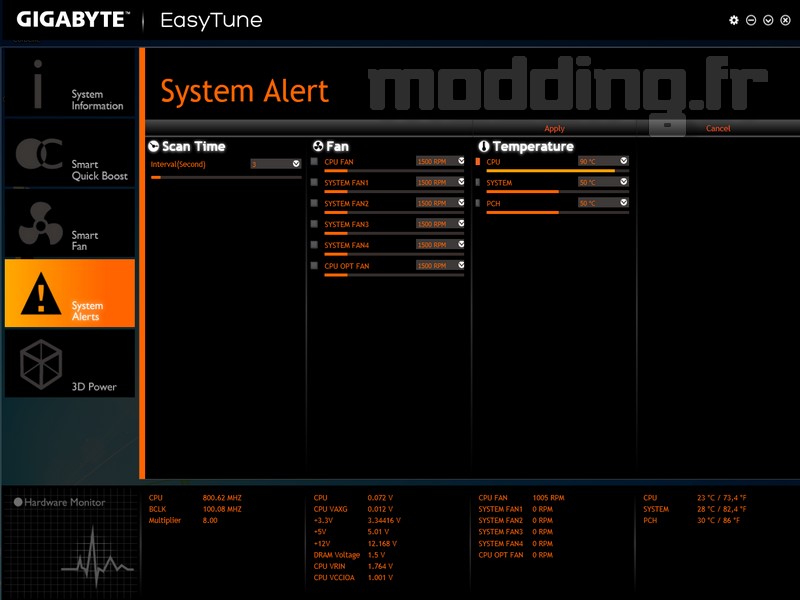Click the Temperature thermometer icon
This screenshot has width=800, height=600.
[x=484, y=146]
